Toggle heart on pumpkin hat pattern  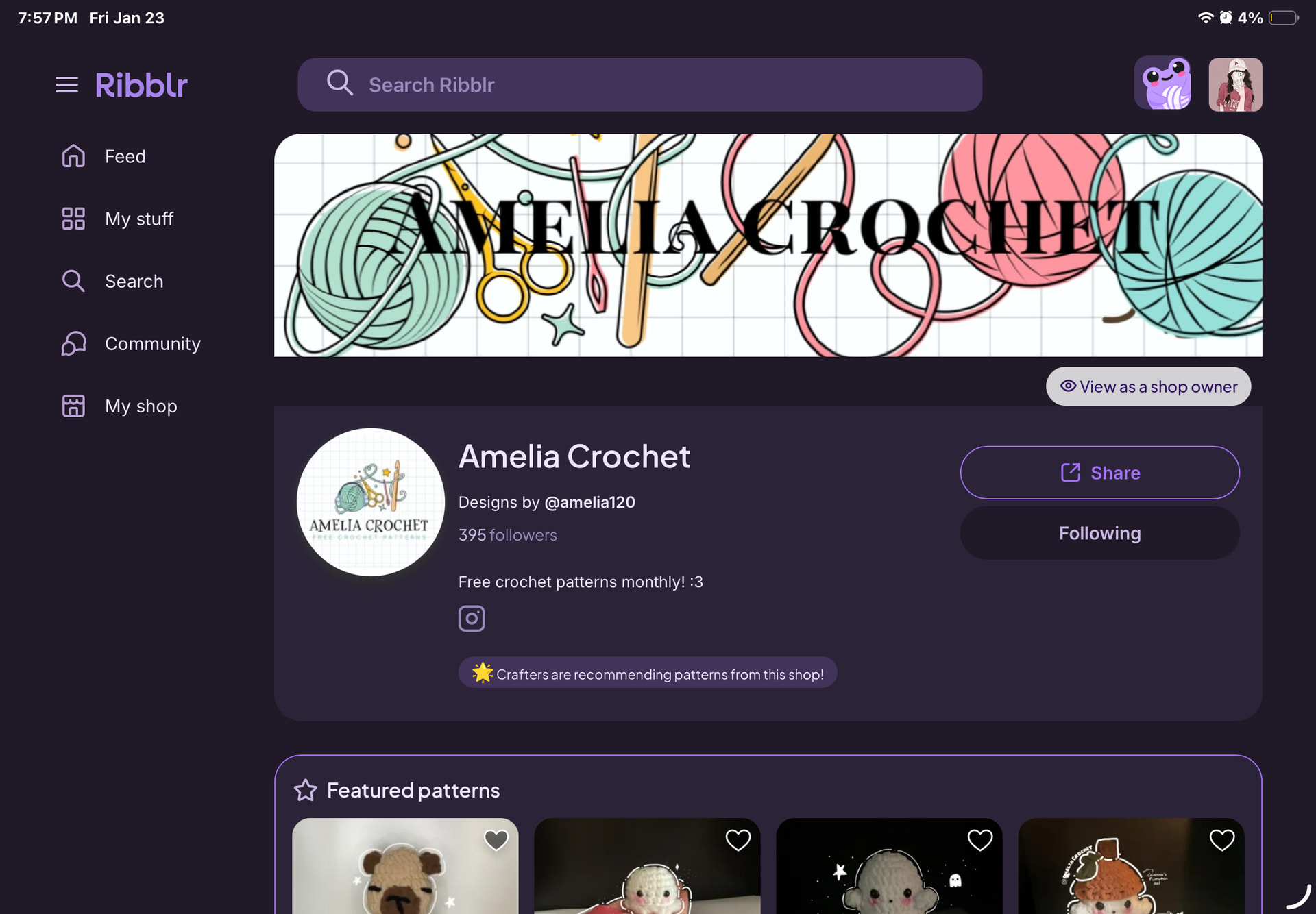(1222, 839)
